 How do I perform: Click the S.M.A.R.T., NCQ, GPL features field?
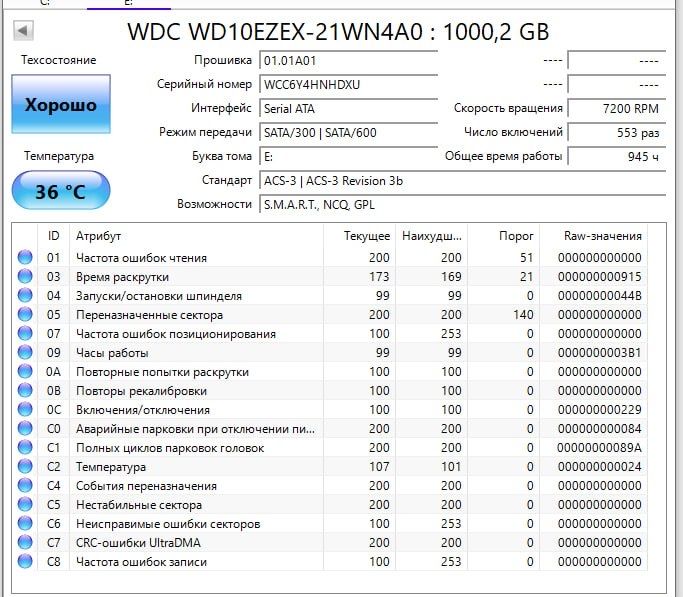coord(463,205)
